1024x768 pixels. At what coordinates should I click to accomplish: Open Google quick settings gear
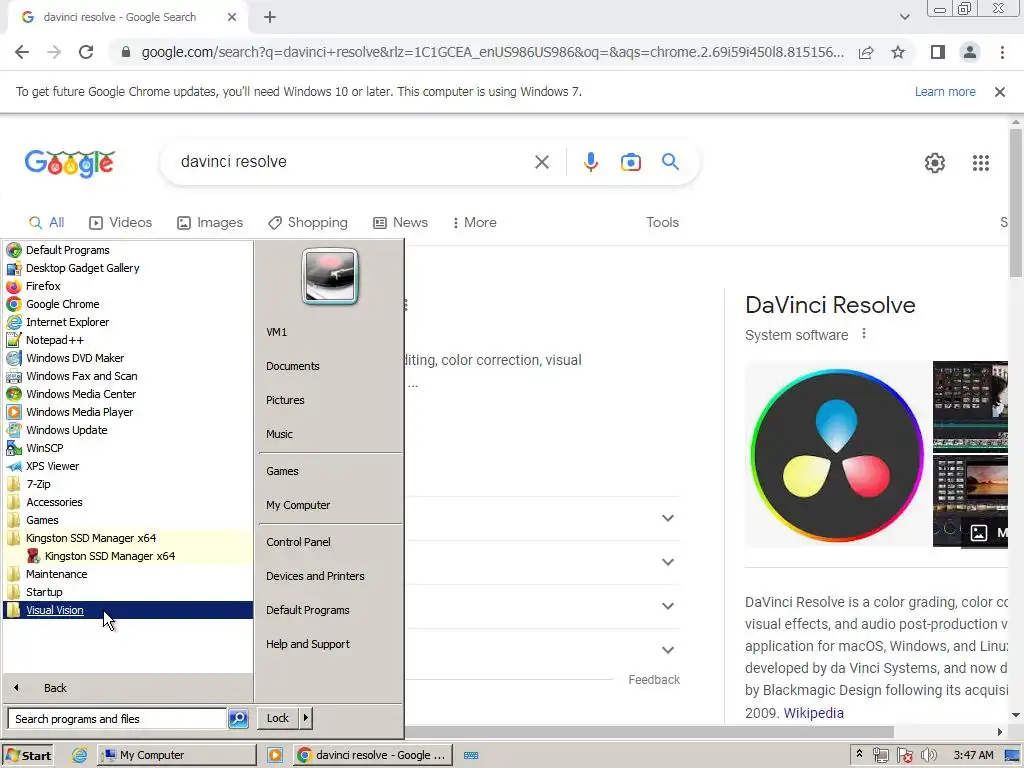[x=935, y=163]
